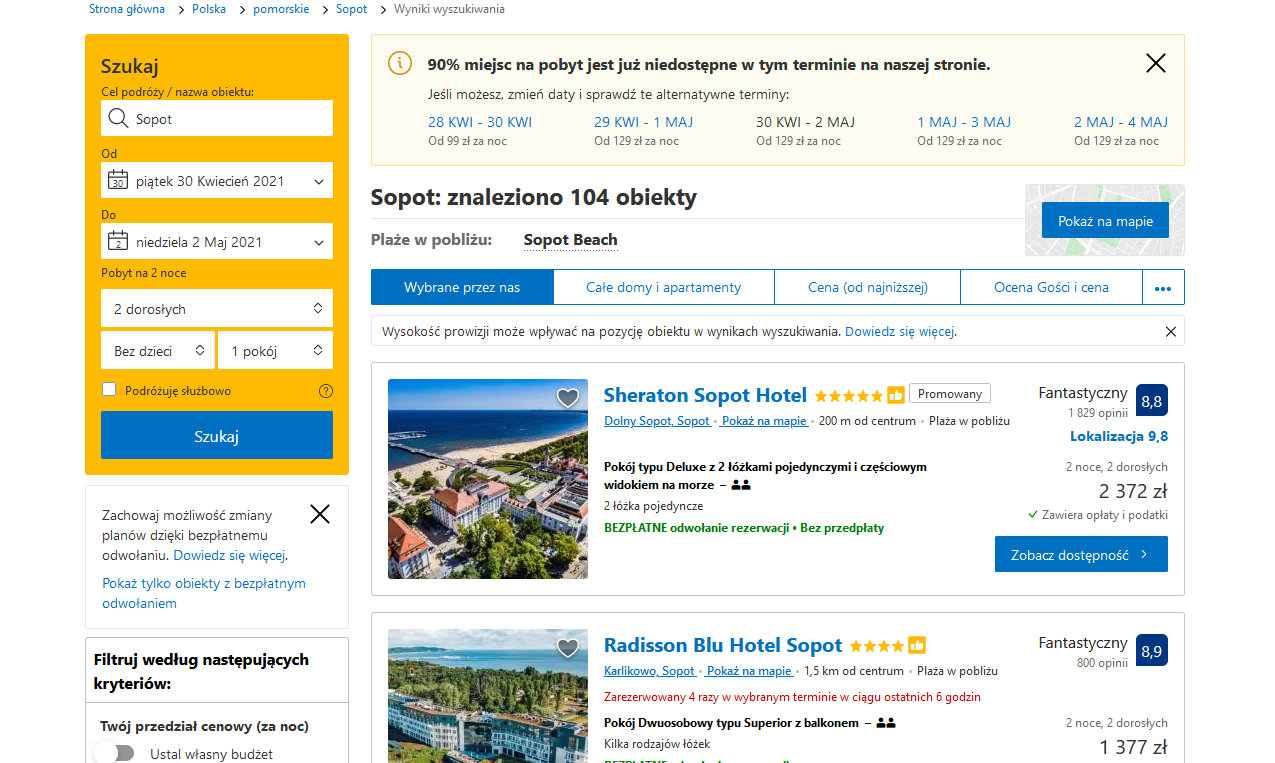The width and height of the screenshot is (1275, 763).
Task: Dismiss the commission notice with X
Action: [x=1170, y=331]
